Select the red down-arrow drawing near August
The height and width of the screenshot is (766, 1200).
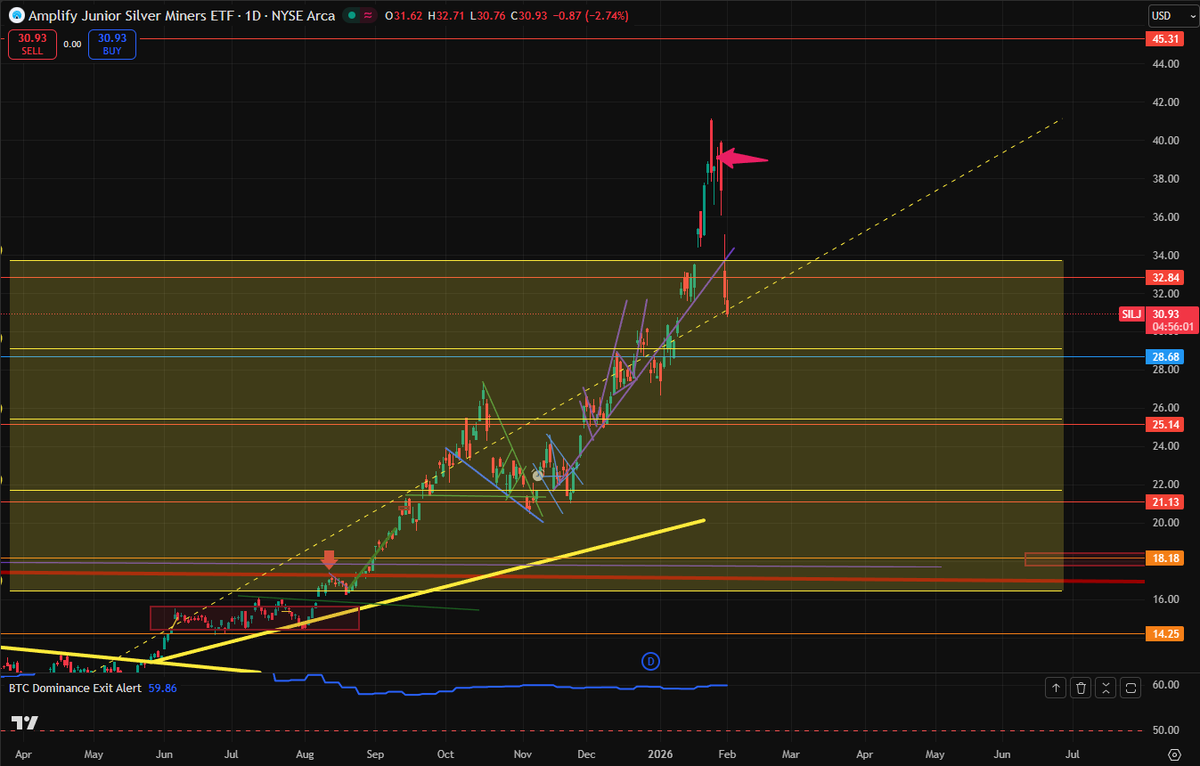click(x=329, y=559)
